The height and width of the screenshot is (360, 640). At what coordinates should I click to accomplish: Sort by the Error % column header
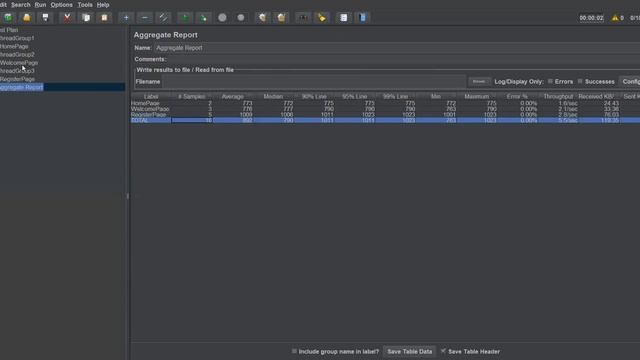(x=518, y=96)
